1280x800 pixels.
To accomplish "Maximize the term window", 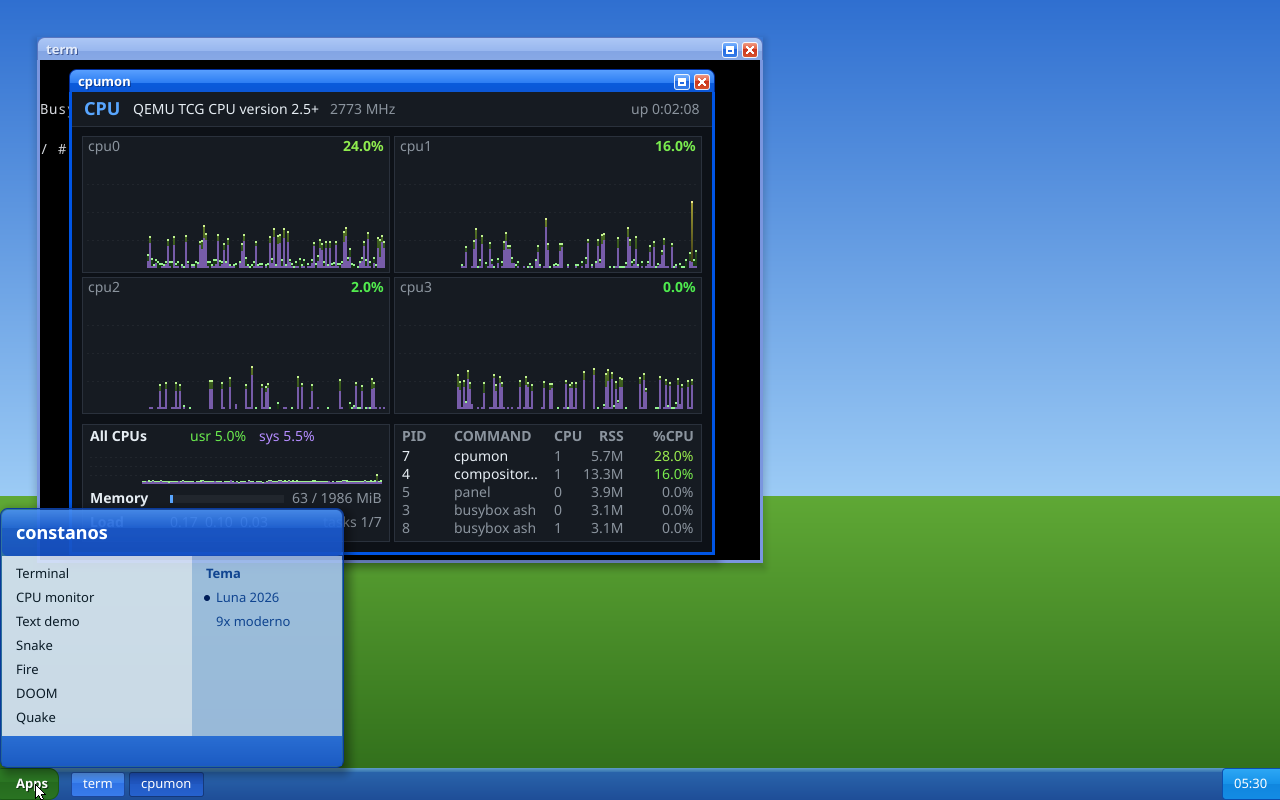I will (730, 50).
